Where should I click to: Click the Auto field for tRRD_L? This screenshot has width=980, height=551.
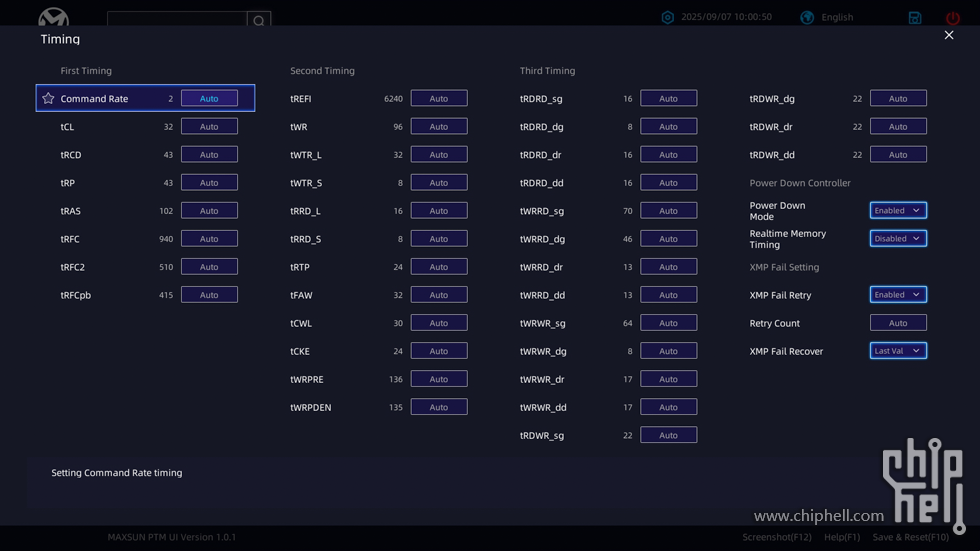439,211
